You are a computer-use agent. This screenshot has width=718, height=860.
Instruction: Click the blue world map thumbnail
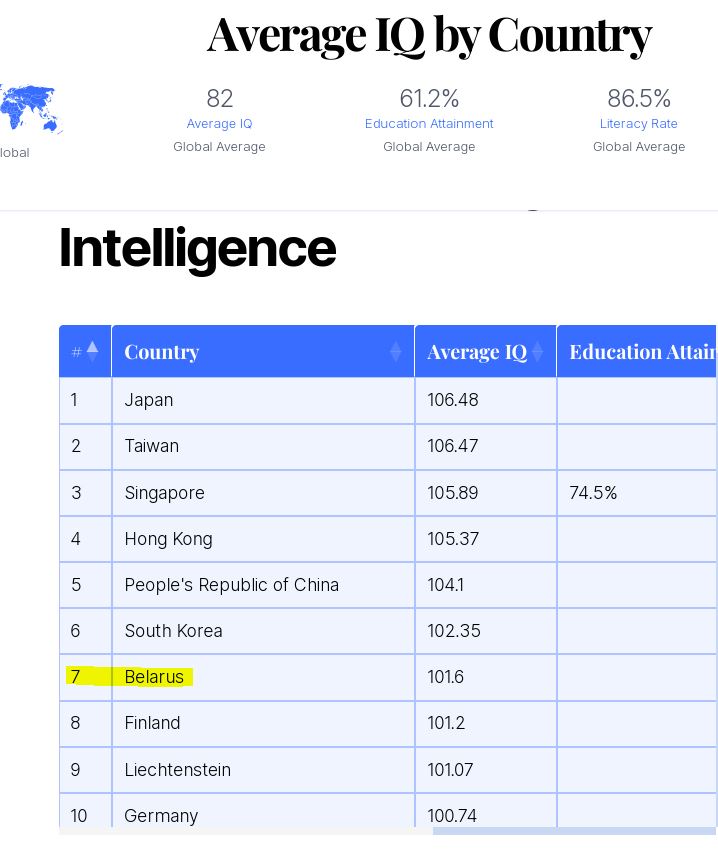(31, 109)
